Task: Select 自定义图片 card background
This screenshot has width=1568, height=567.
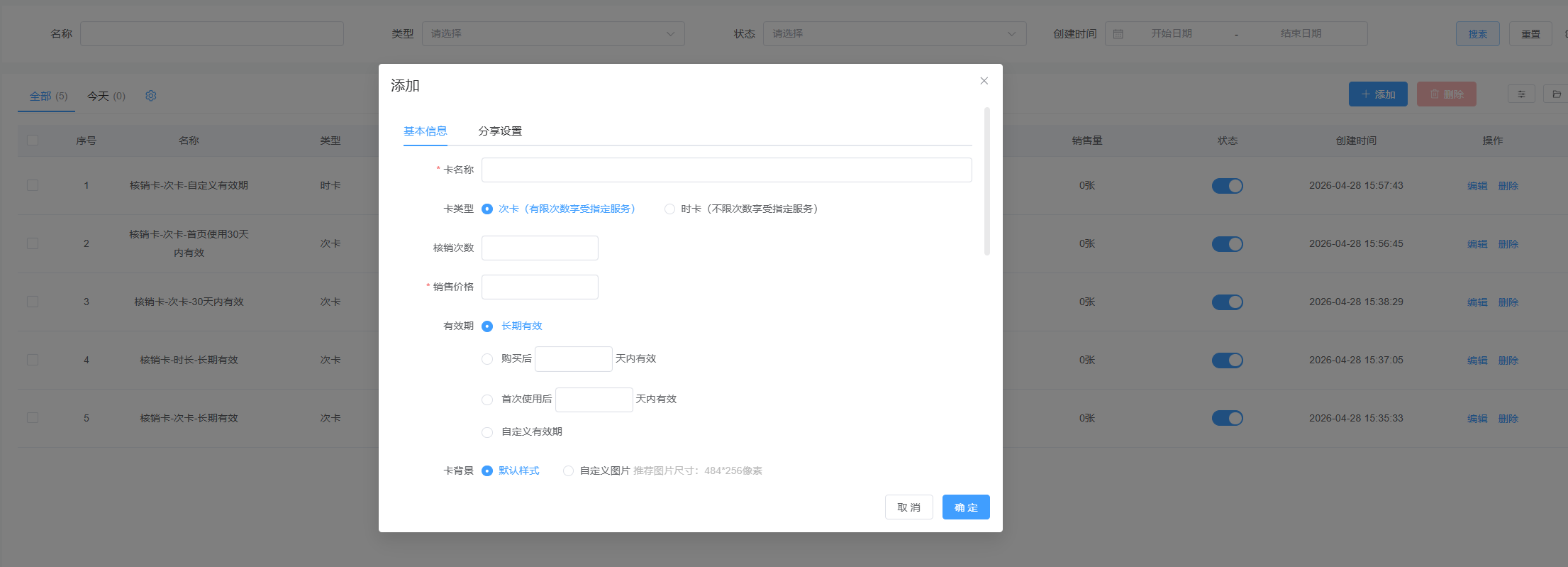Action: click(x=568, y=471)
